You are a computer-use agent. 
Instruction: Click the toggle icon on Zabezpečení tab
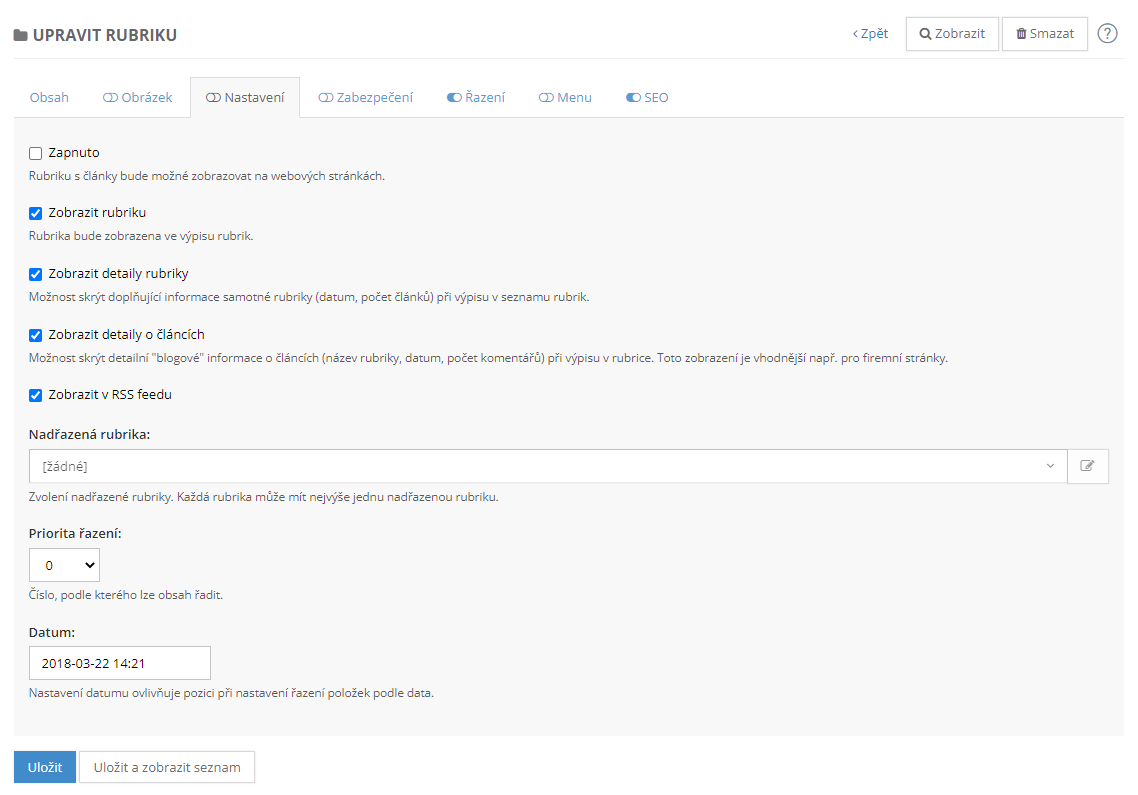pos(325,98)
